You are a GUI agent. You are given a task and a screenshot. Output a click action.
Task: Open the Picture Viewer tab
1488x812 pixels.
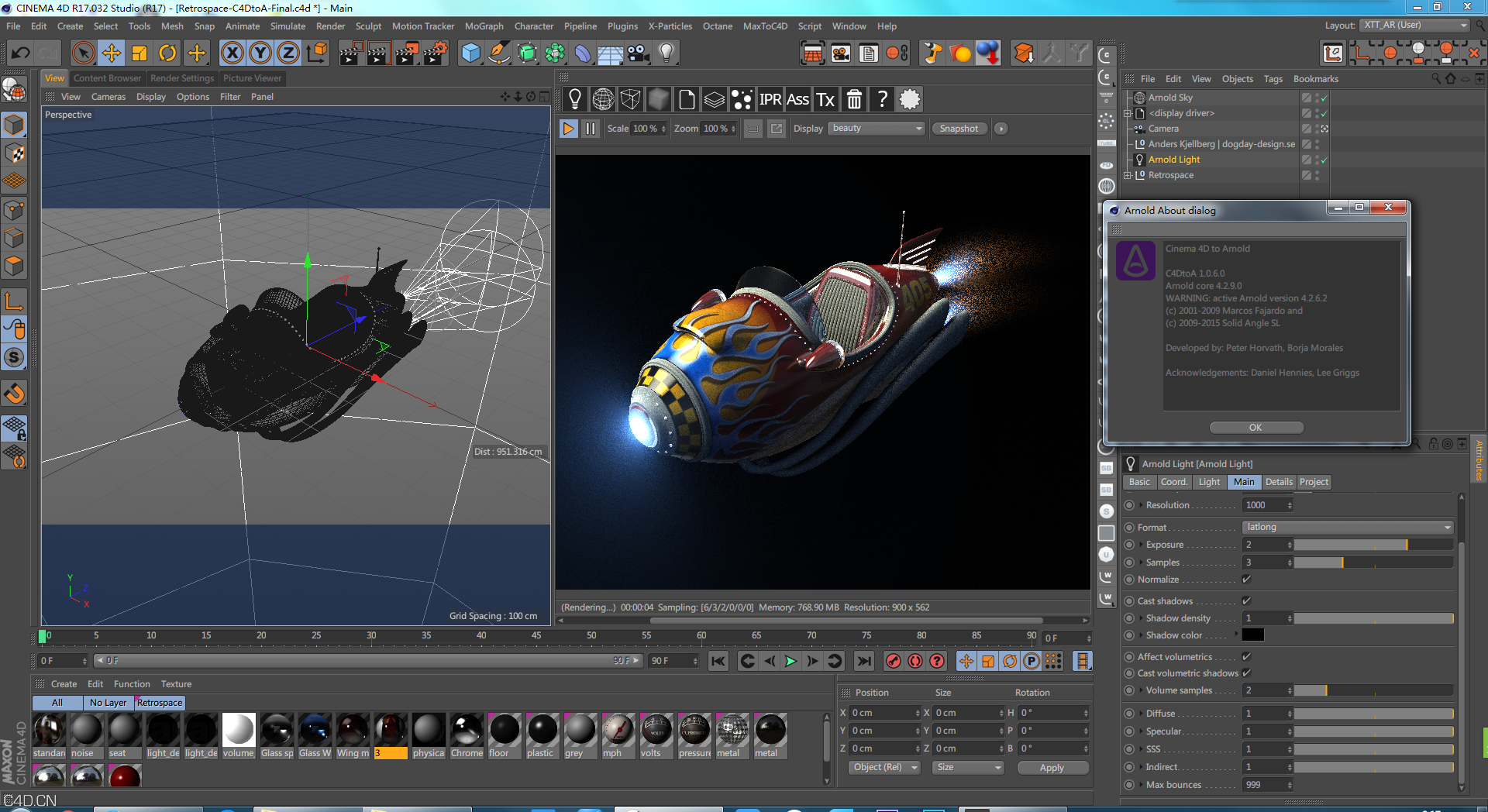click(x=253, y=78)
